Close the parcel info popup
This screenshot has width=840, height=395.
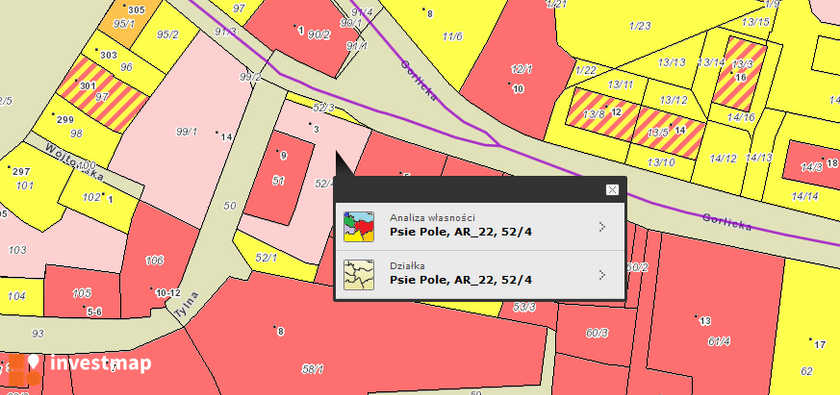pyautogui.click(x=612, y=190)
